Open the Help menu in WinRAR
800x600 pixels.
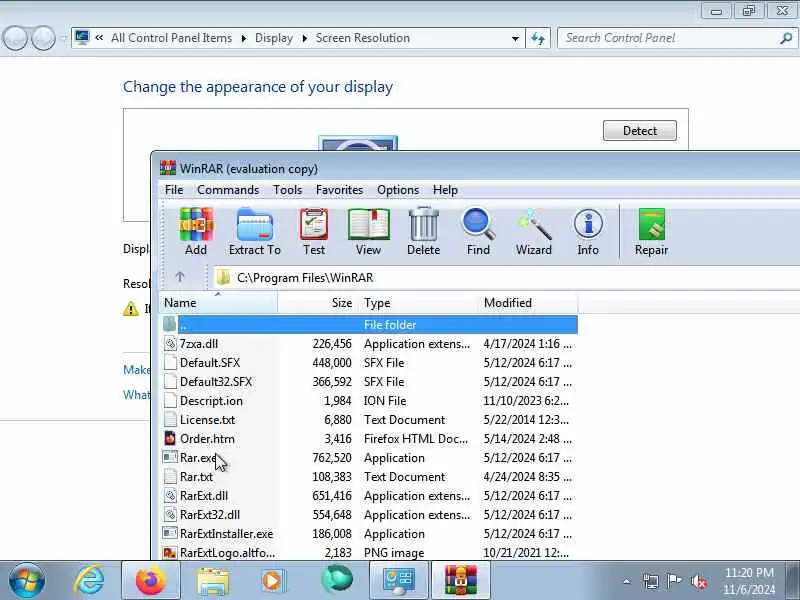pyautogui.click(x=445, y=190)
